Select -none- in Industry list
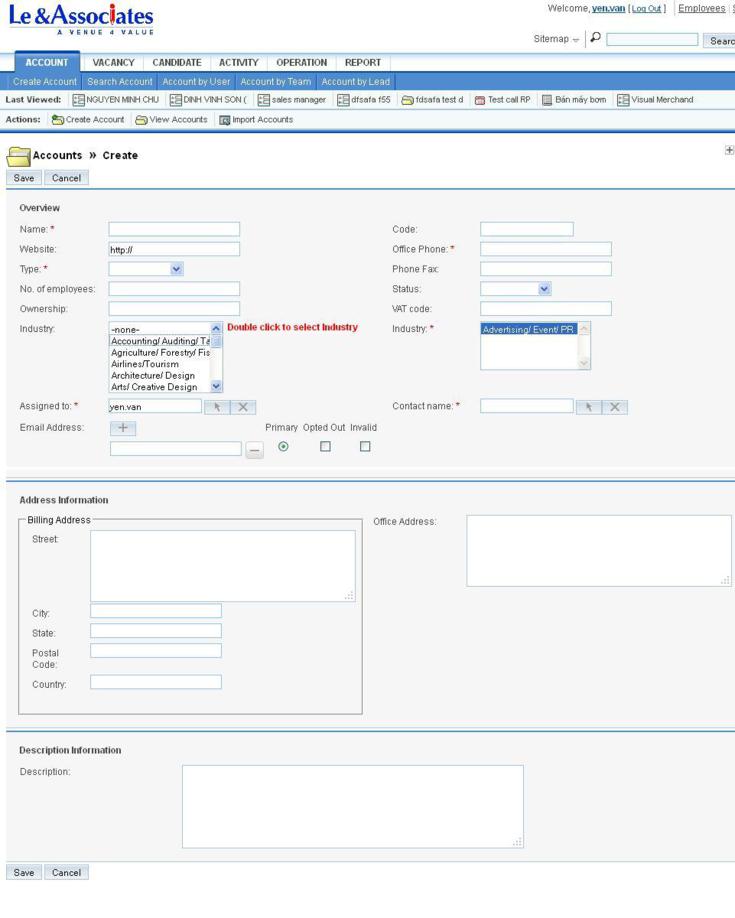Viewport: 735px width, 918px height. click(x=159, y=330)
